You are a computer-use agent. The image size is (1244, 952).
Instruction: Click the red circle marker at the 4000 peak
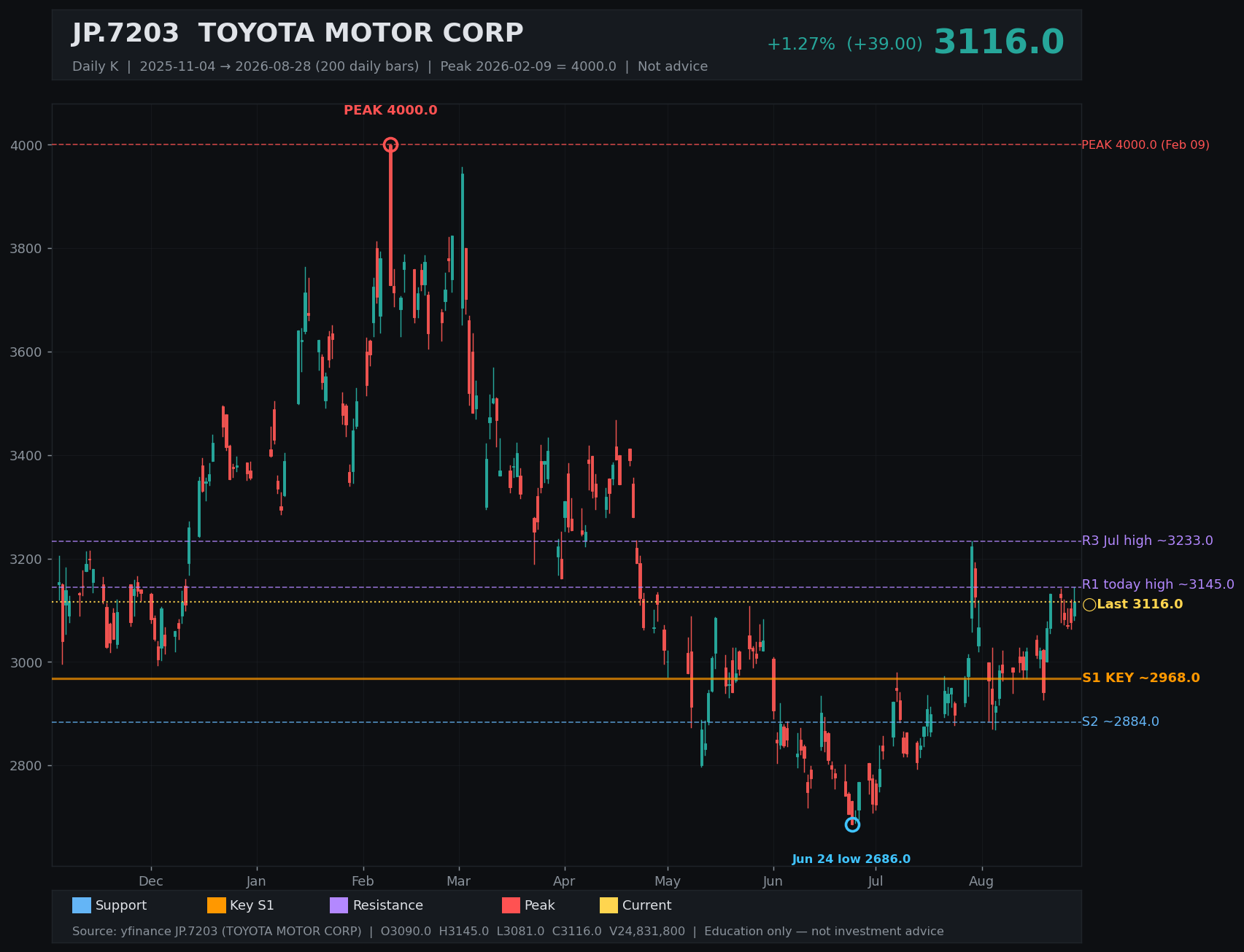pos(390,144)
